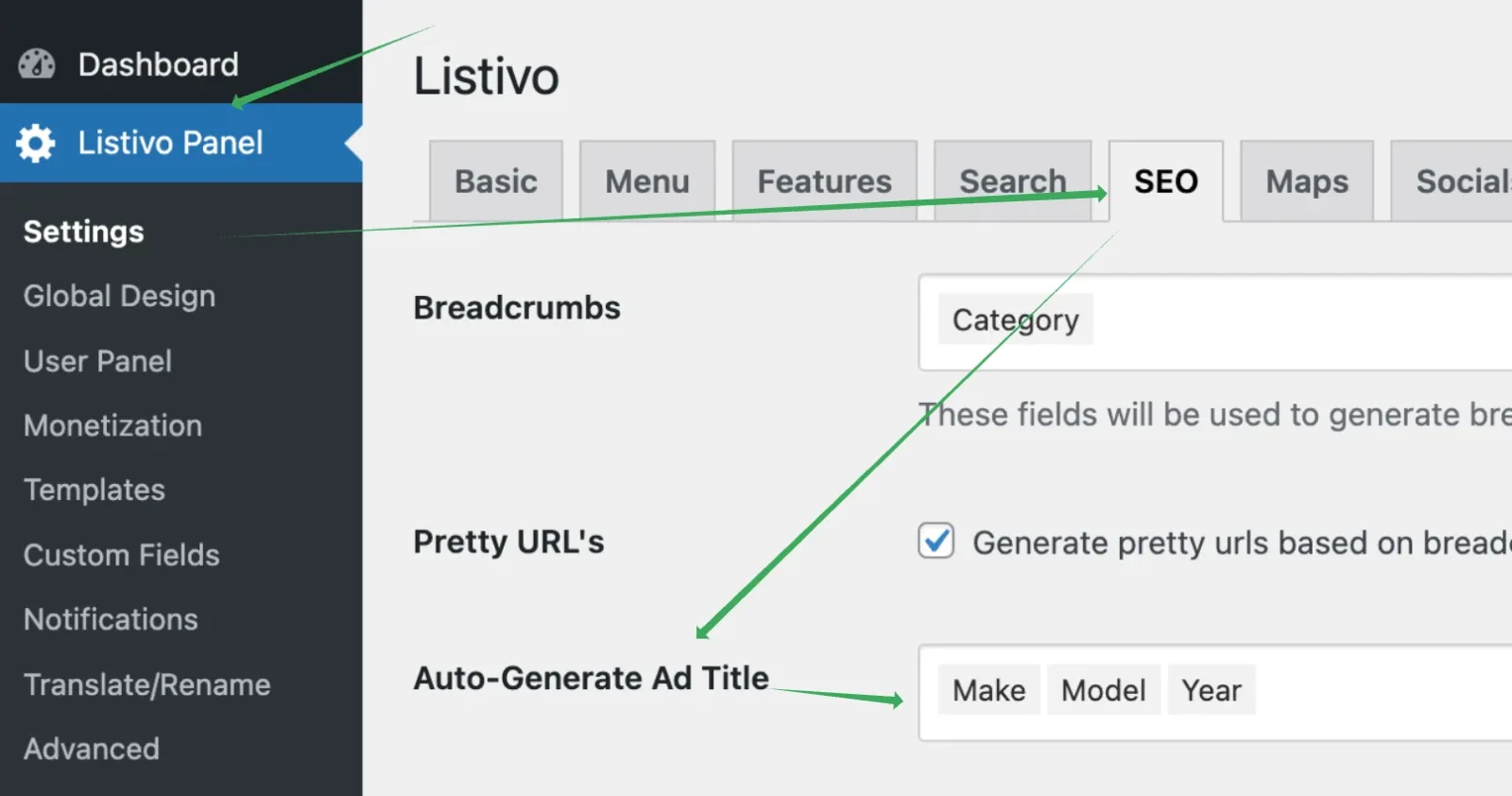Open the Listivo Panel menu item
Viewport: 1512px width, 796px height.
click(181, 143)
